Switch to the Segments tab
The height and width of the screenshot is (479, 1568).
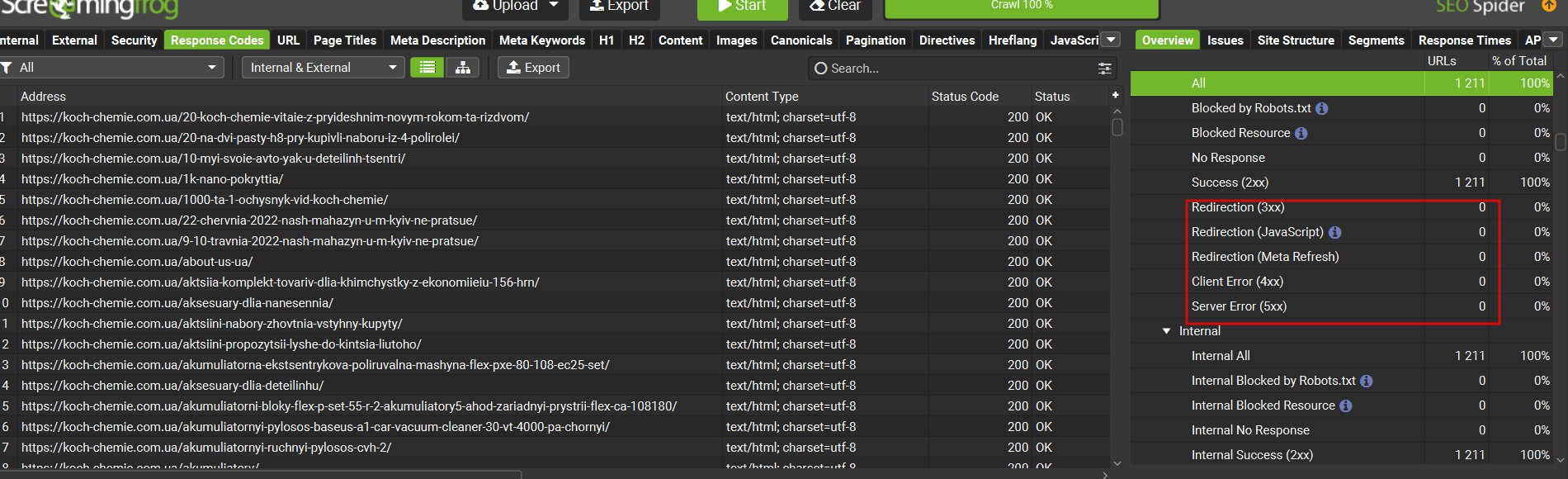(1376, 40)
